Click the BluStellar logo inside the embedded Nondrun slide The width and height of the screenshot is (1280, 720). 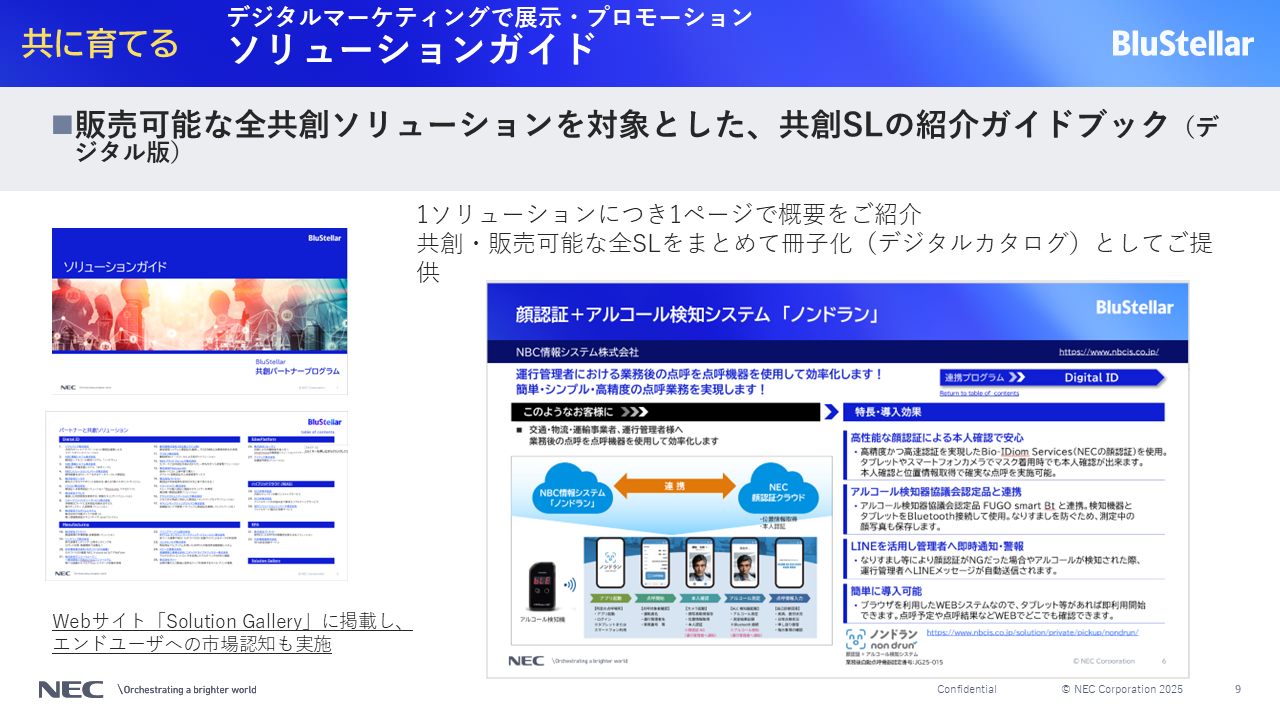pos(1134,307)
